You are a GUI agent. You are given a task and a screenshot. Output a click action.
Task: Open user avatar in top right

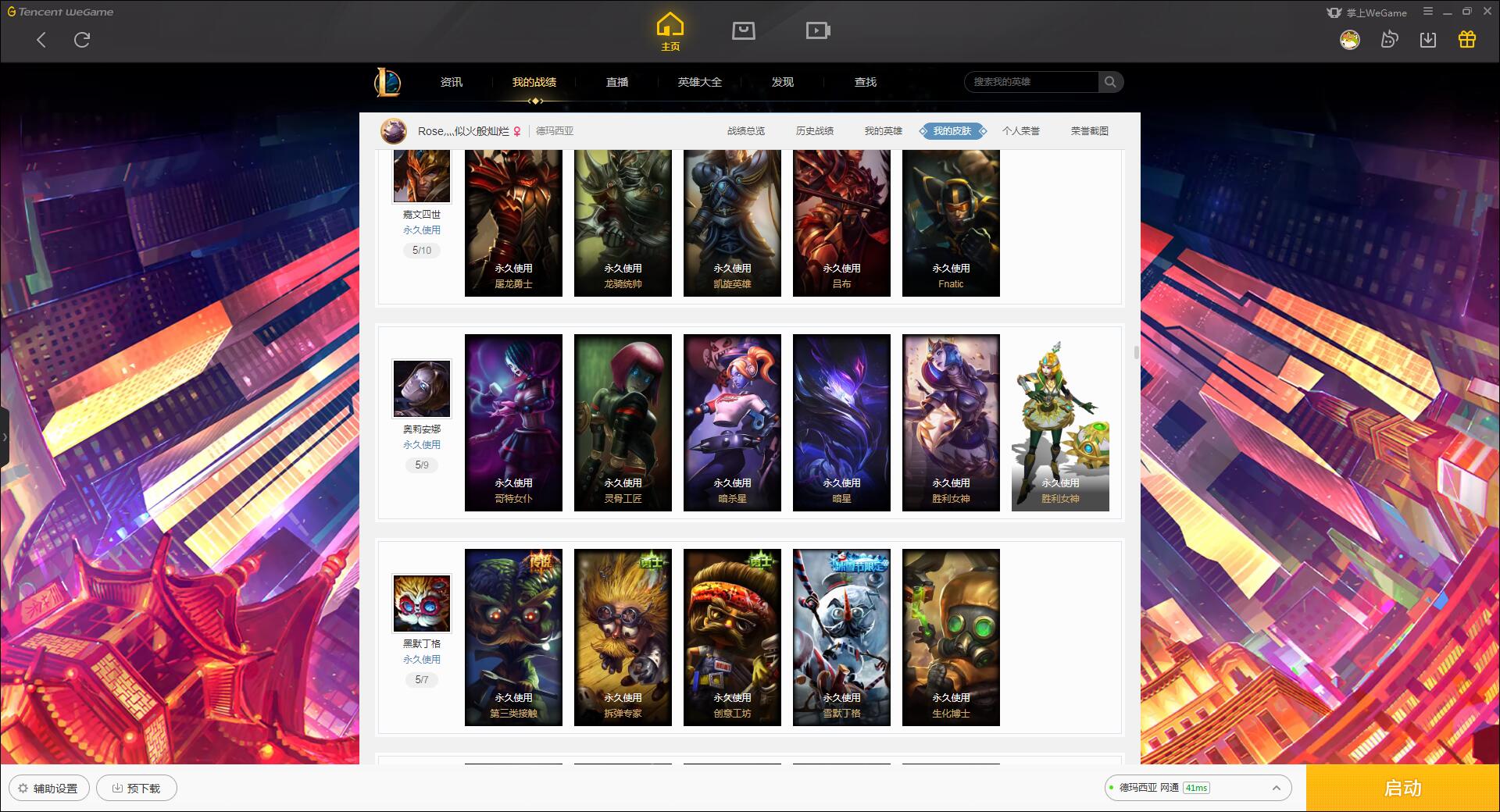1349,40
